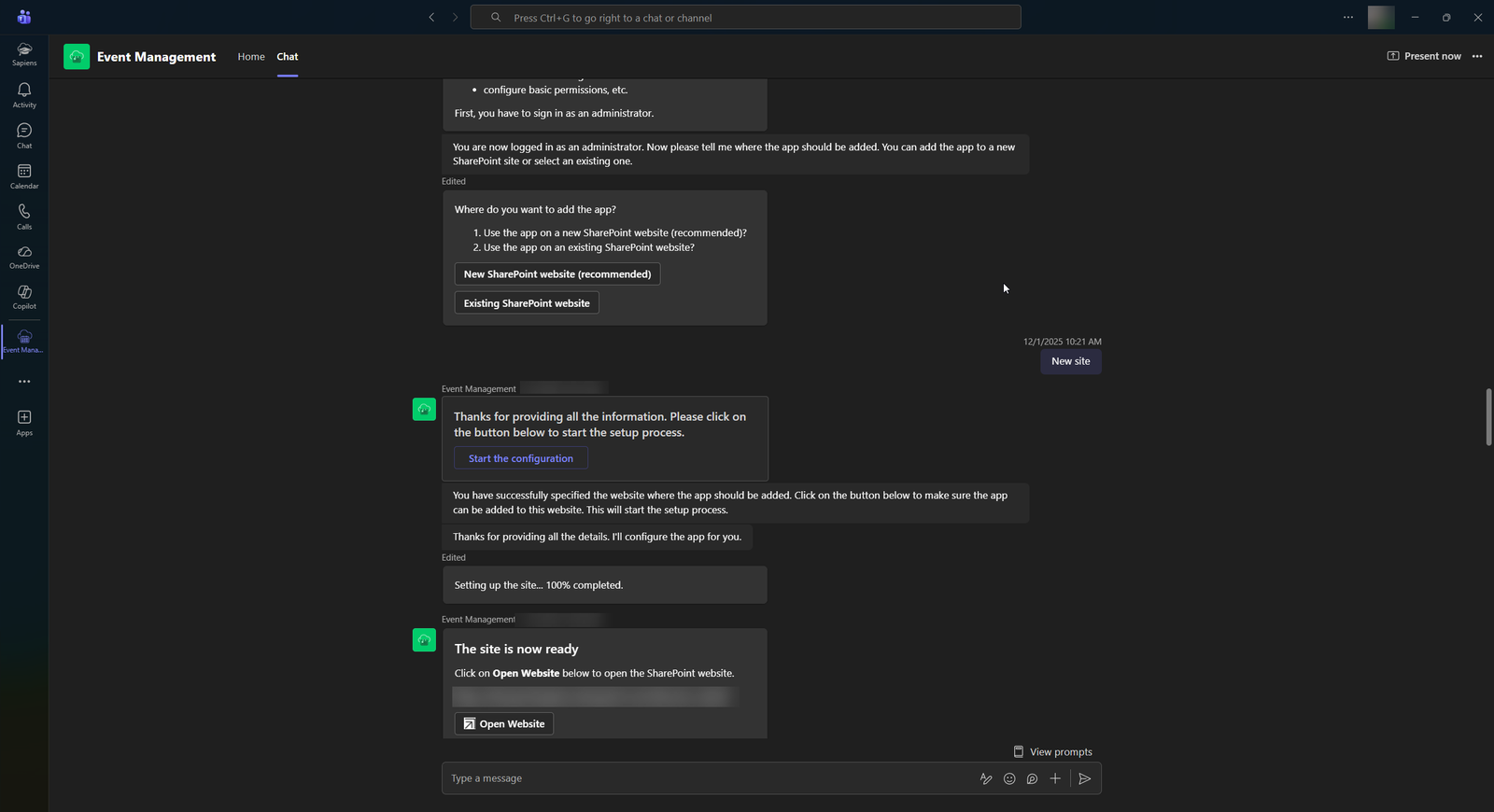The width and height of the screenshot is (1494, 812).
Task: Expand more apps ellipsis in sidebar
Action: tap(24, 382)
